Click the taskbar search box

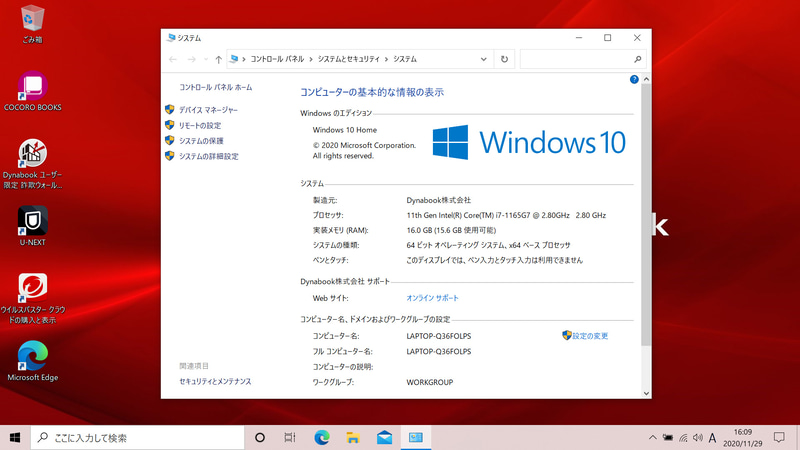(x=138, y=438)
